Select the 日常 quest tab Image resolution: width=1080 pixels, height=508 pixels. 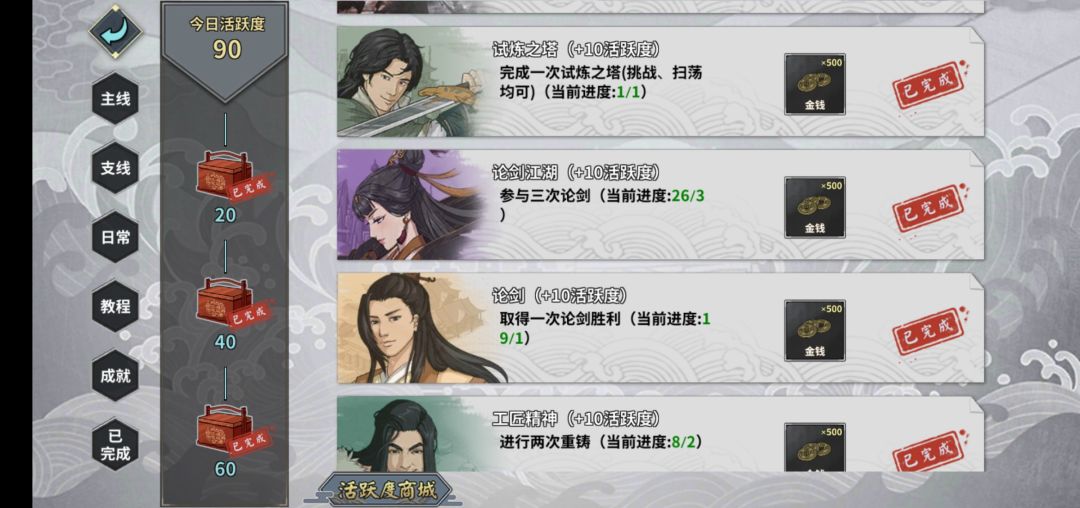click(x=115, y=237)
